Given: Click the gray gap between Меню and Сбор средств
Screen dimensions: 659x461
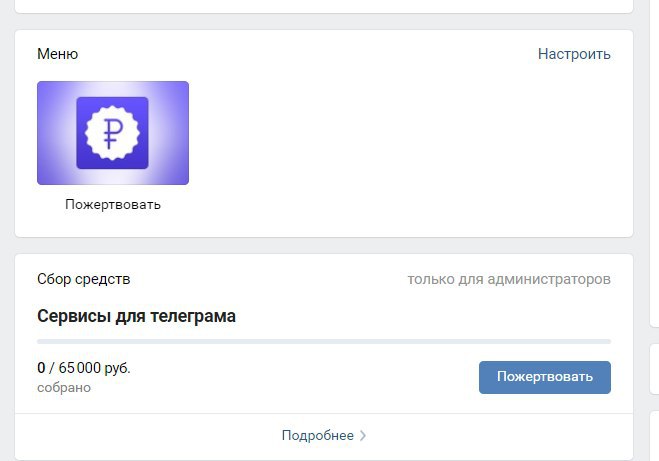Looking at the screenshot, I should tap(324, 245).
